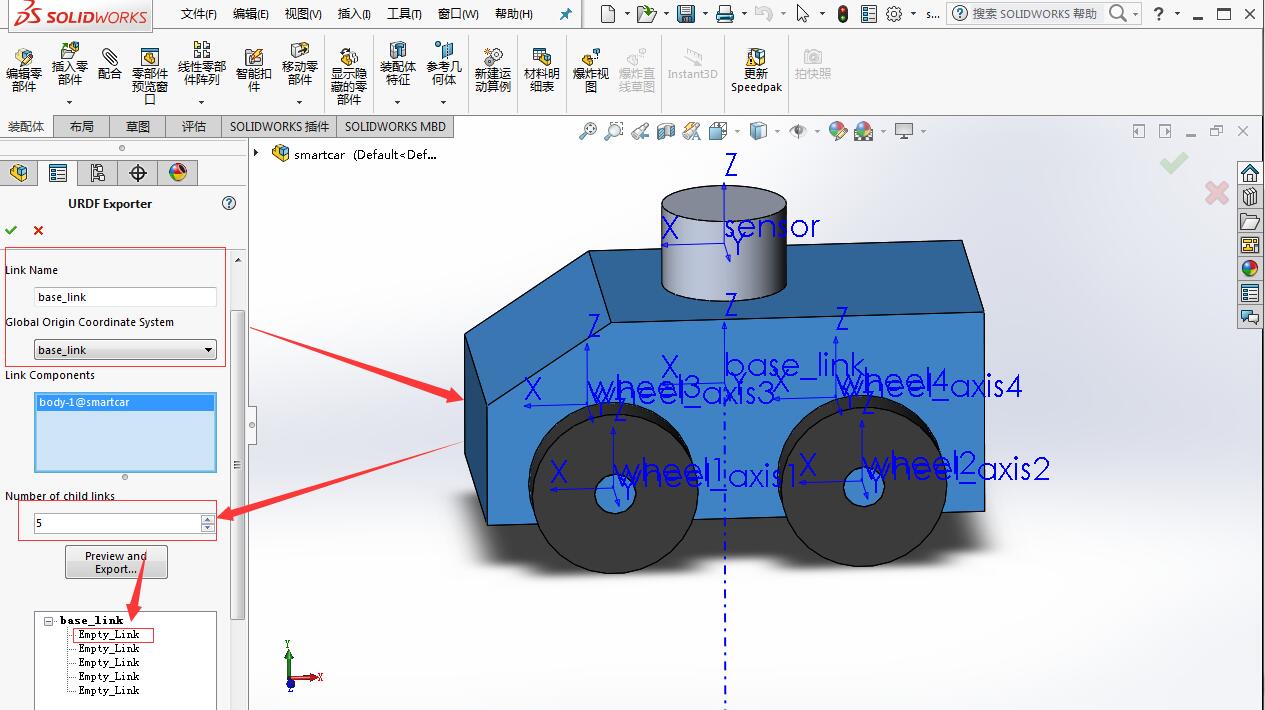Click New Motion Study (新建运动算例)
The image size is (1265, 710).
tap(493, 70)
